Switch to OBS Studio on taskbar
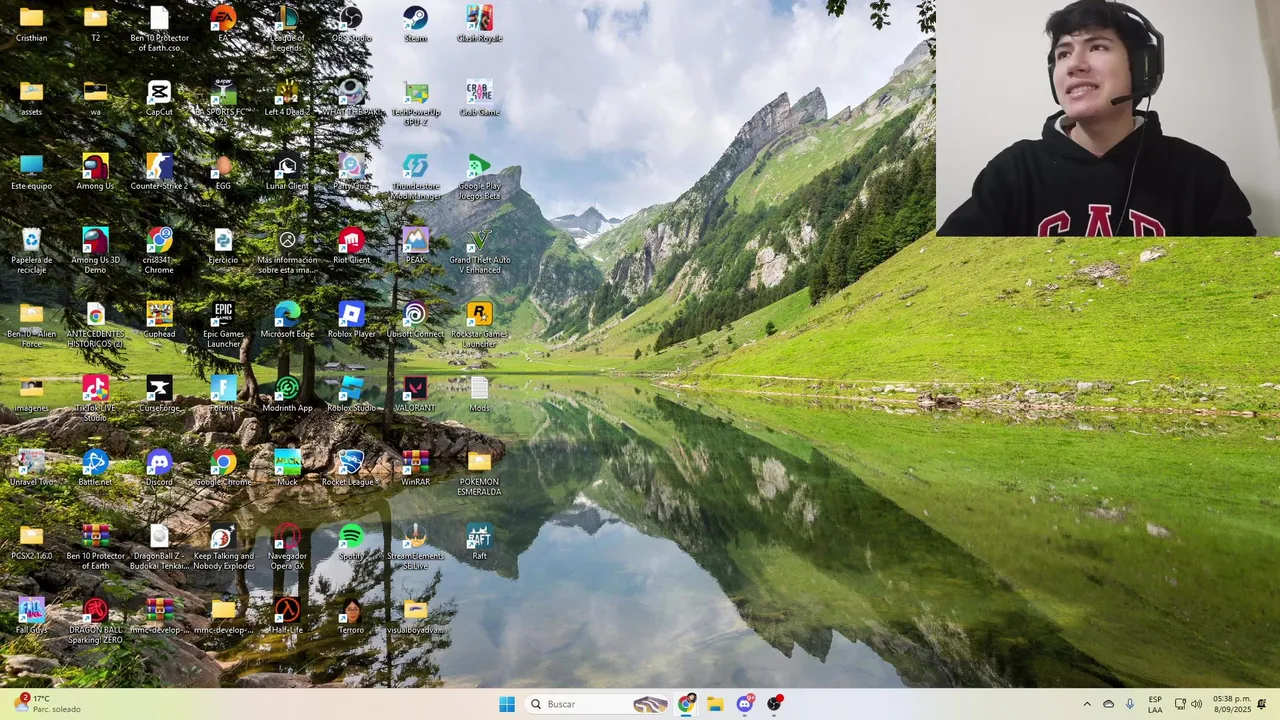Viewport: 1280px width, 720px height. point(774,704)
